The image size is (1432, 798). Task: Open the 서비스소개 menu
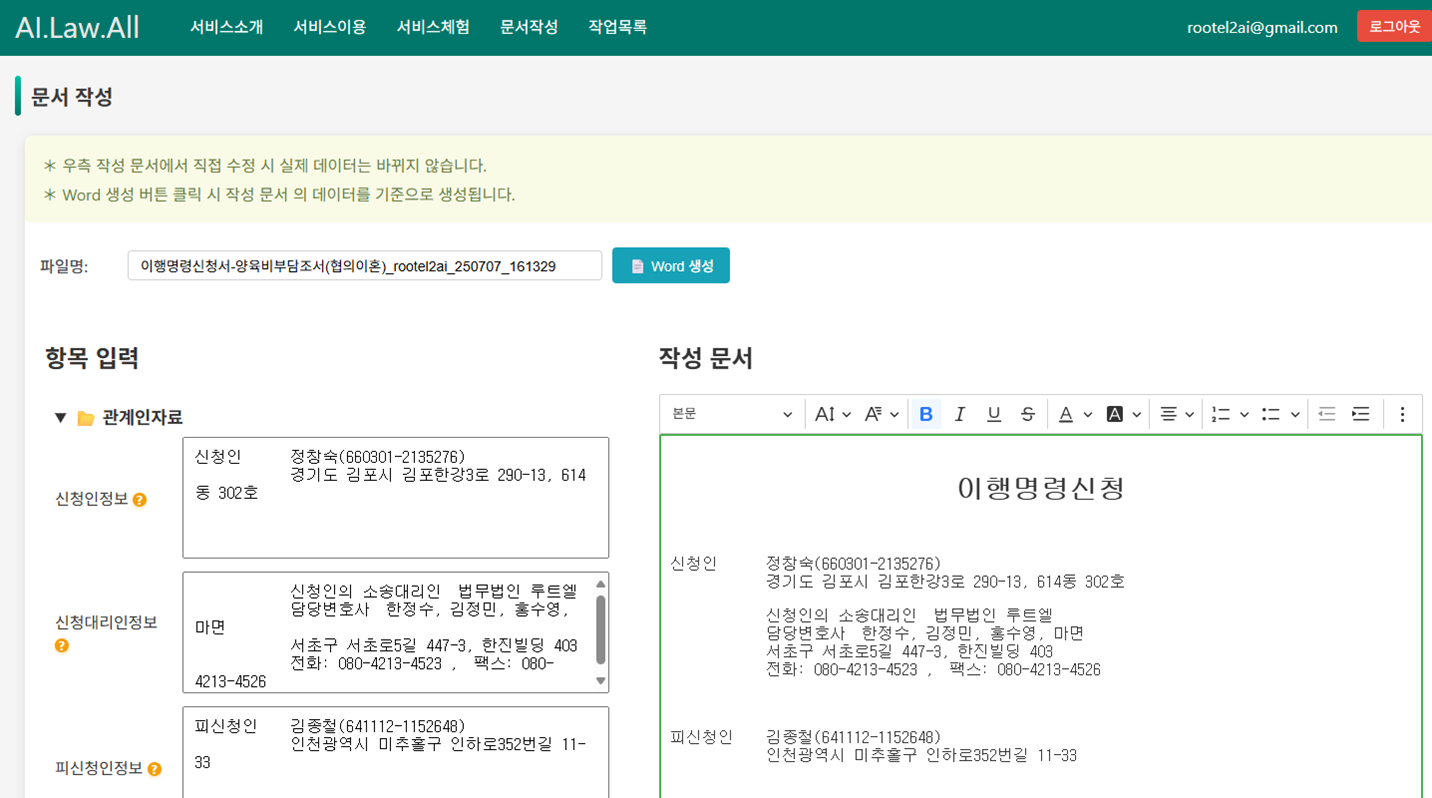227,27
